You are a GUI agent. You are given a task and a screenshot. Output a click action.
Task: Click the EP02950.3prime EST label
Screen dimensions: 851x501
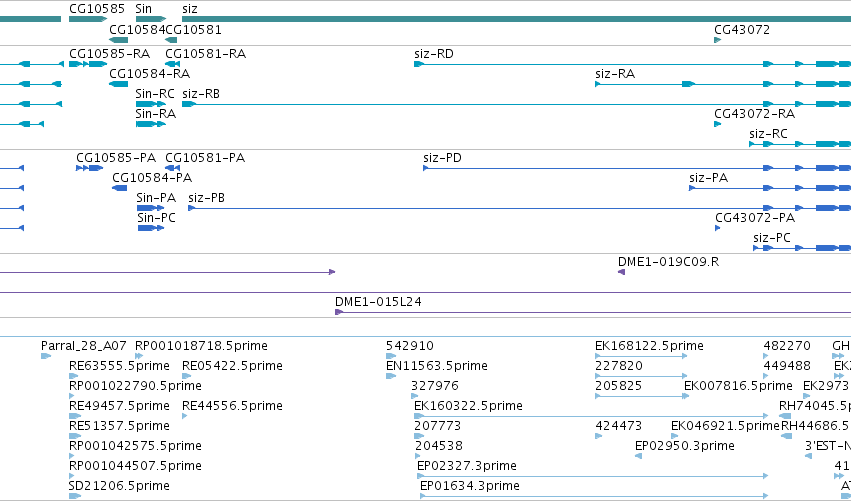click(685, 446)
